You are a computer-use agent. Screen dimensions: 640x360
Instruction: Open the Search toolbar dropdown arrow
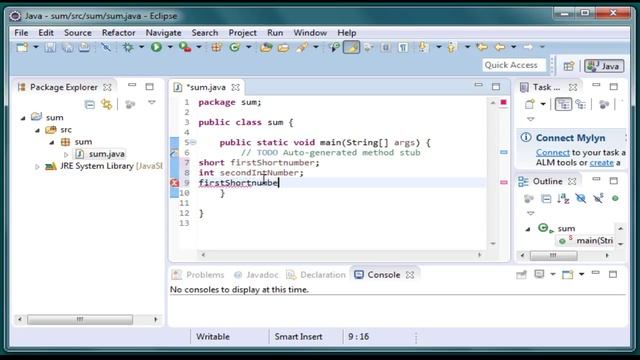(x=316, y=47)
